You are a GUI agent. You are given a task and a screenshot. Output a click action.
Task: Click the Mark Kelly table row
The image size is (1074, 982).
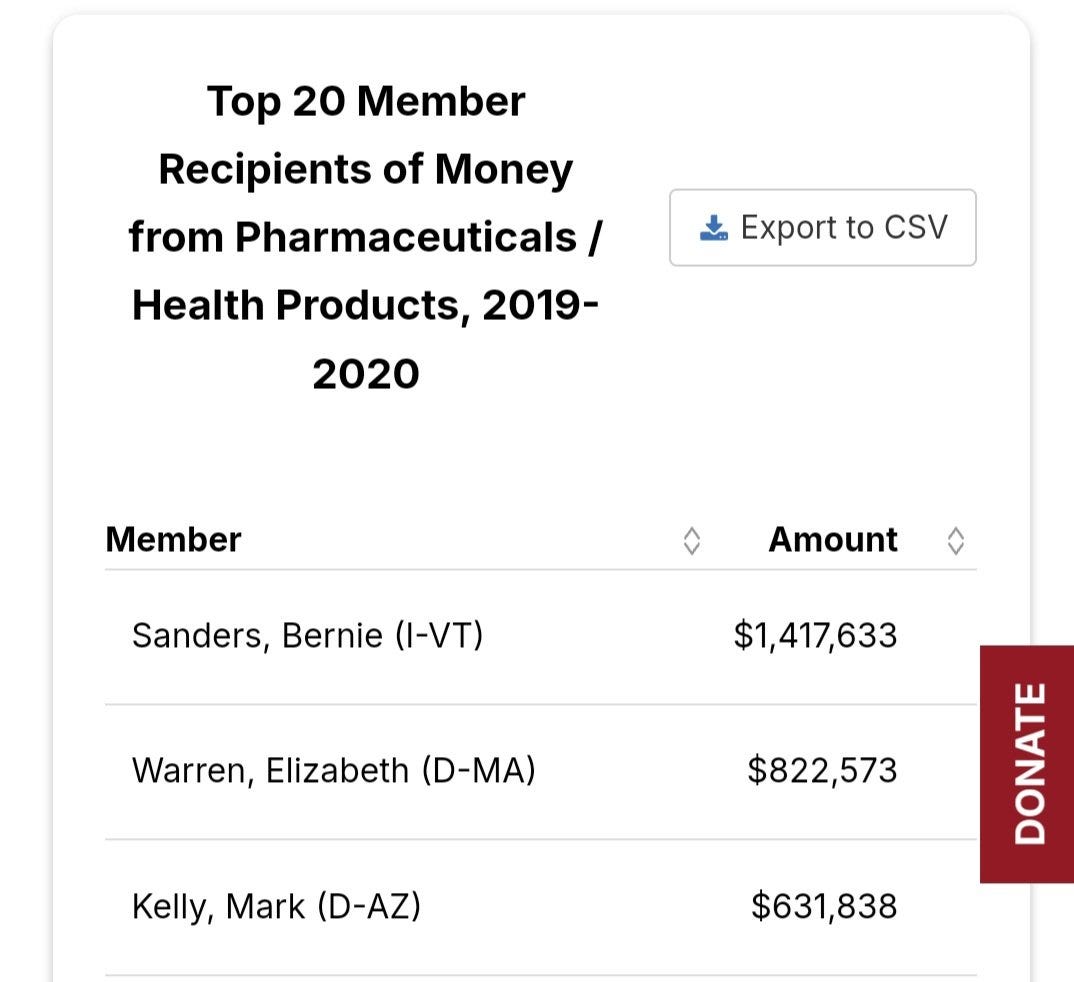(x=540, y=907)
